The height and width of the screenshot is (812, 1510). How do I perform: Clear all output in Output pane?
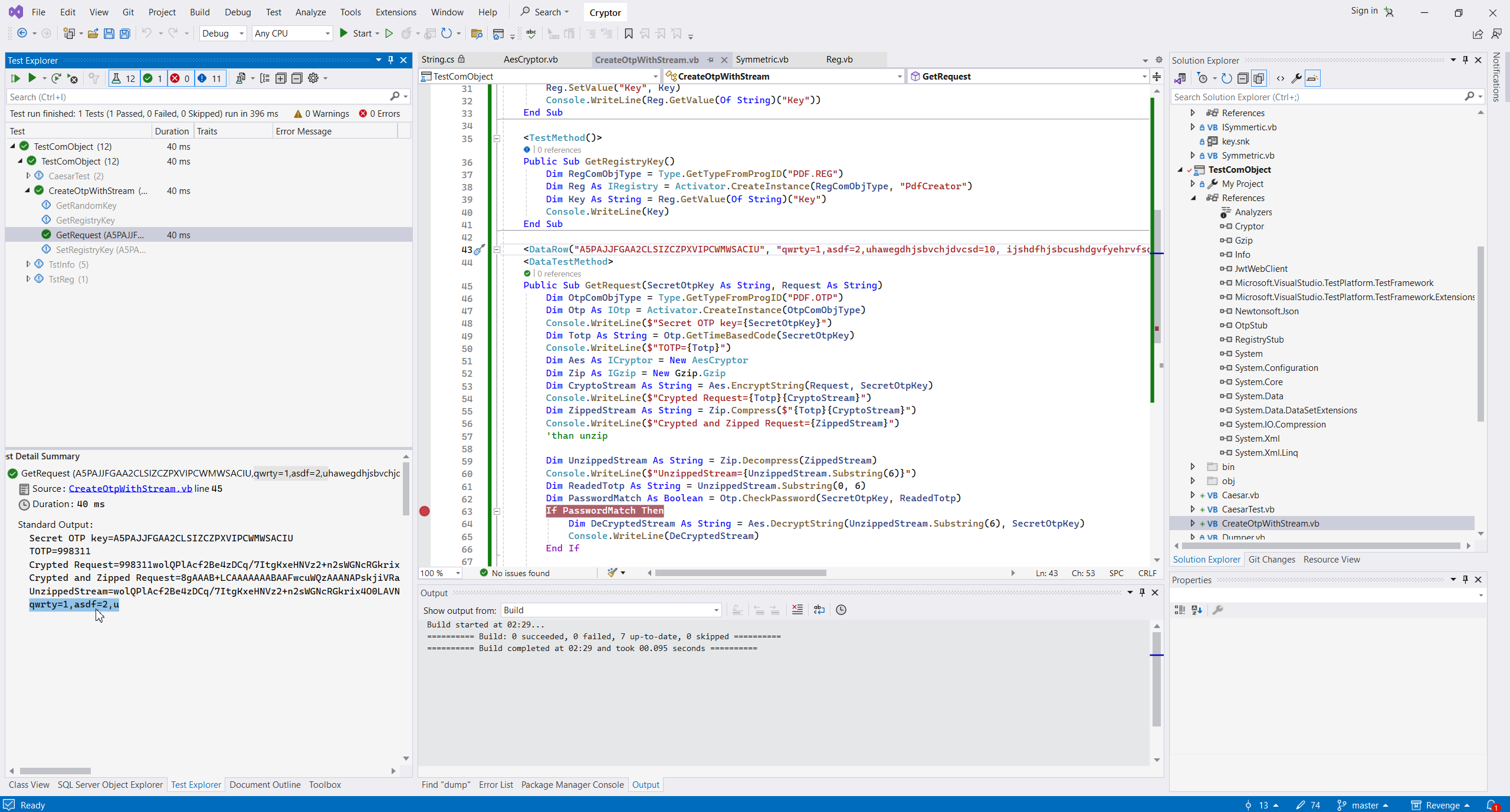pos(797,610)
